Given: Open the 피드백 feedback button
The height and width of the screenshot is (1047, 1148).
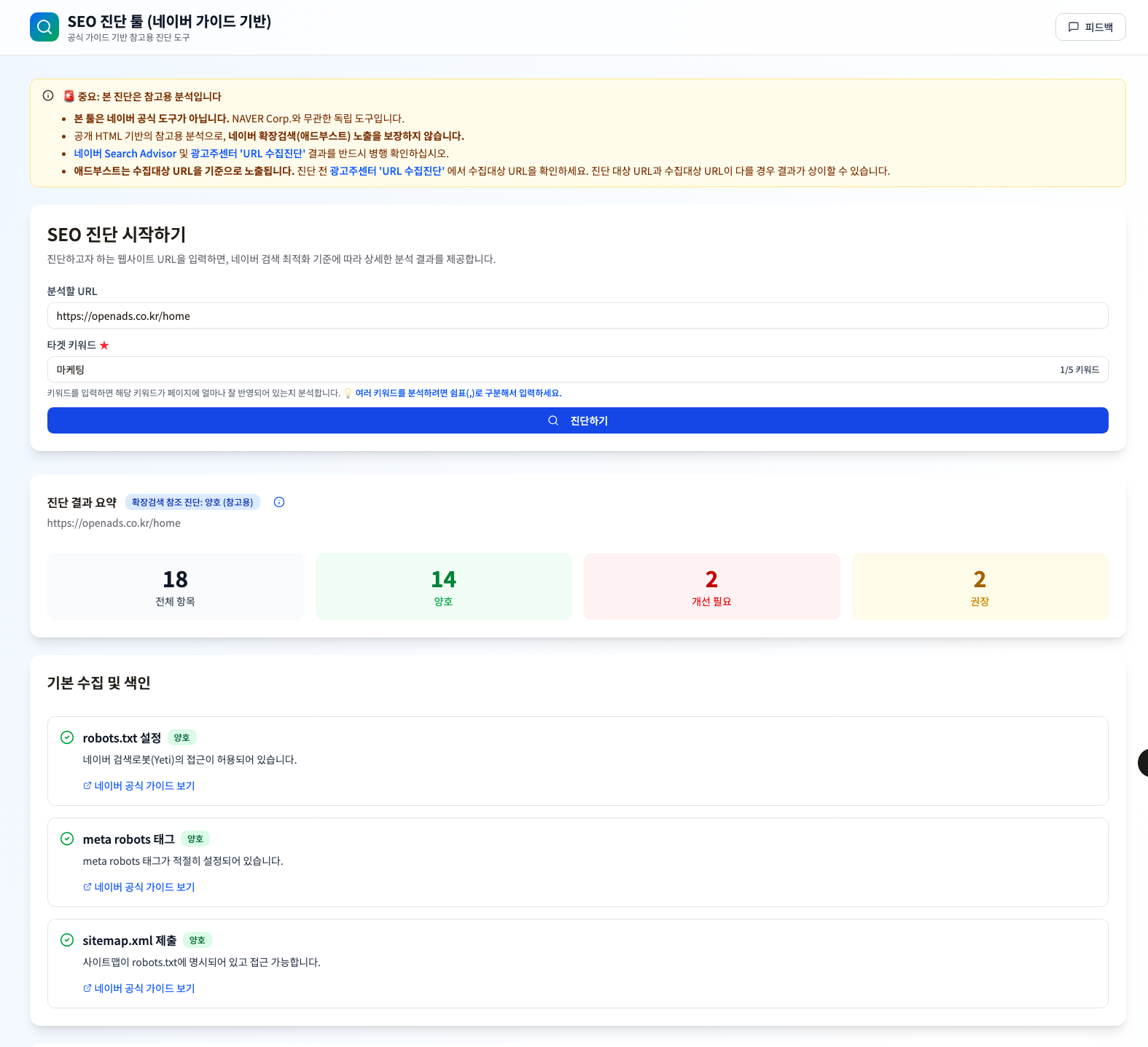Looking at the screenshot, I should (x=1090, y=27).
